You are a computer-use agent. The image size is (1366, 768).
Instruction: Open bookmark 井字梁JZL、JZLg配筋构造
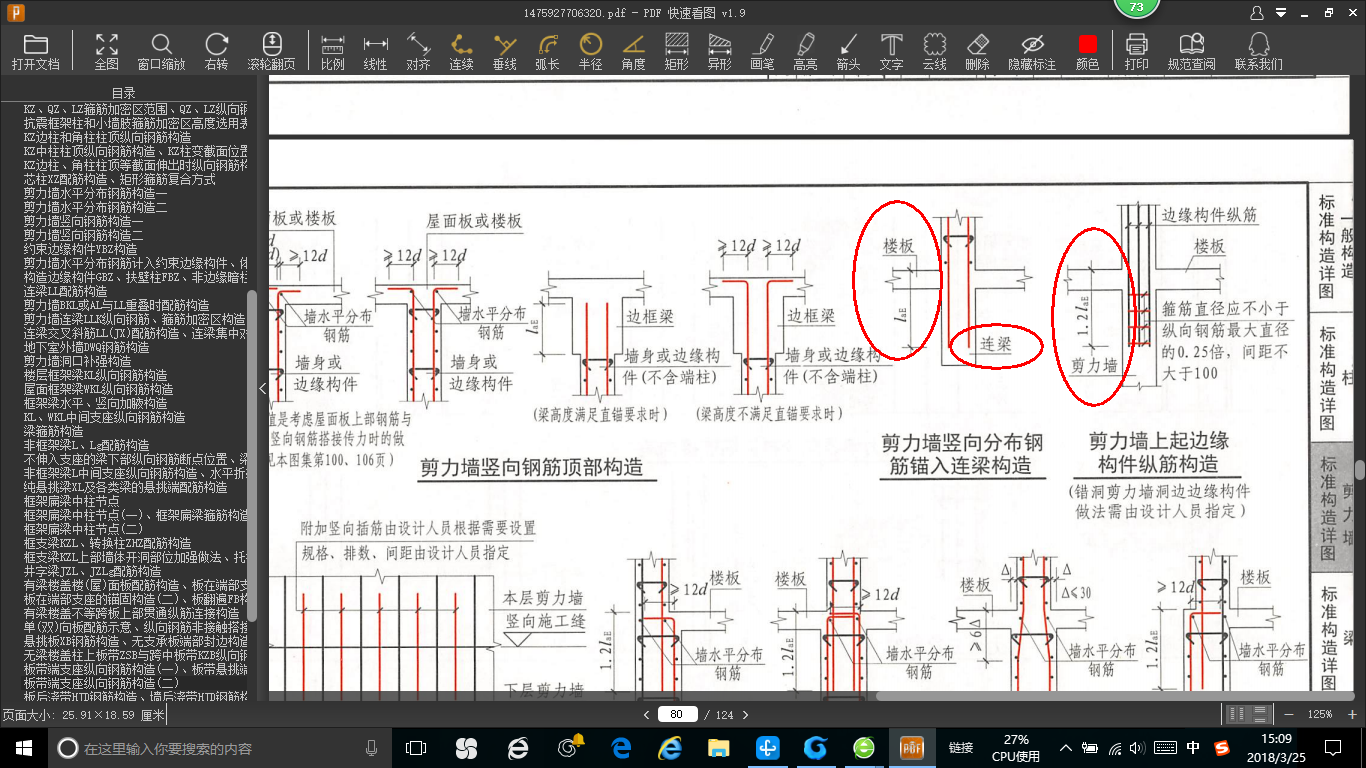point(92,570)
